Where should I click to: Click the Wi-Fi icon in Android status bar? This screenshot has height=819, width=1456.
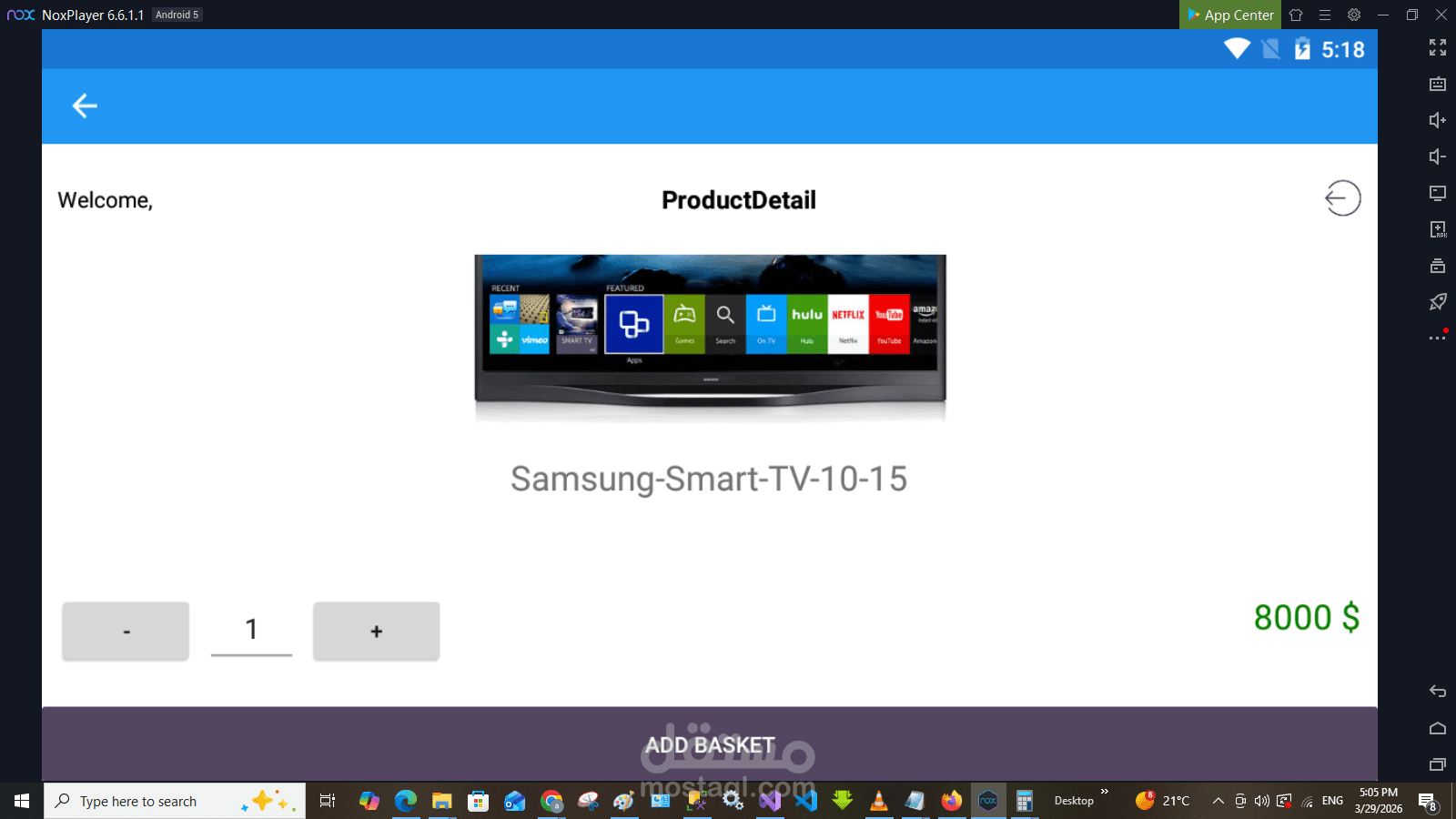pyautogui.click(x=1237, y=49)
